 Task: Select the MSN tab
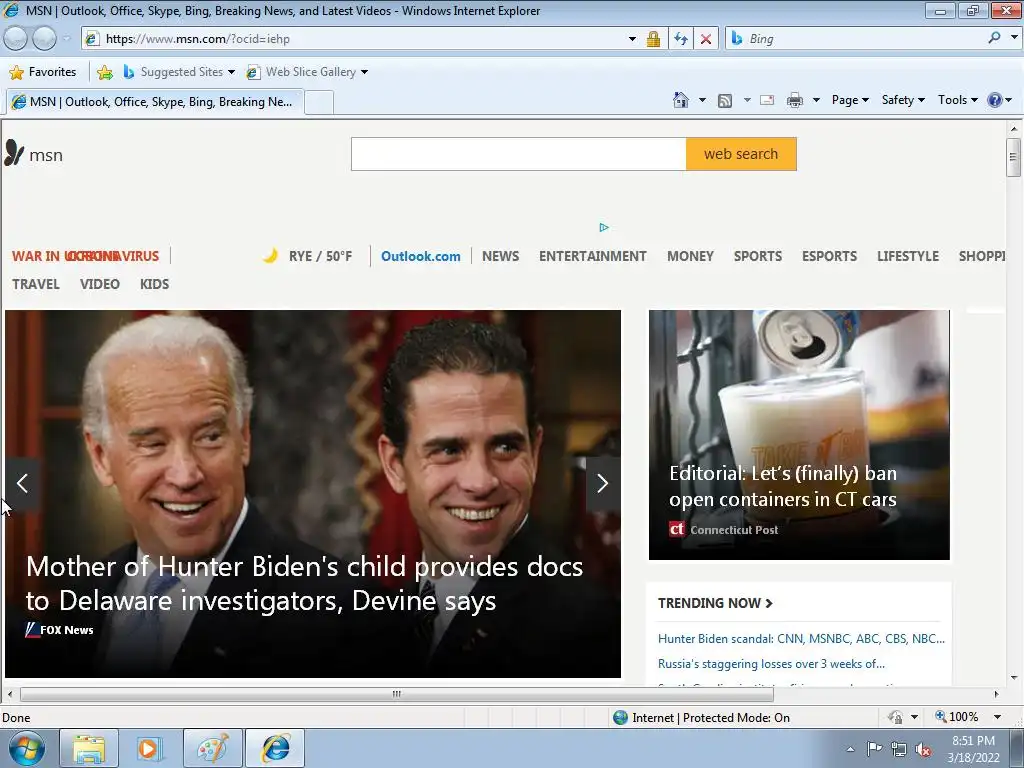point(155,102)
